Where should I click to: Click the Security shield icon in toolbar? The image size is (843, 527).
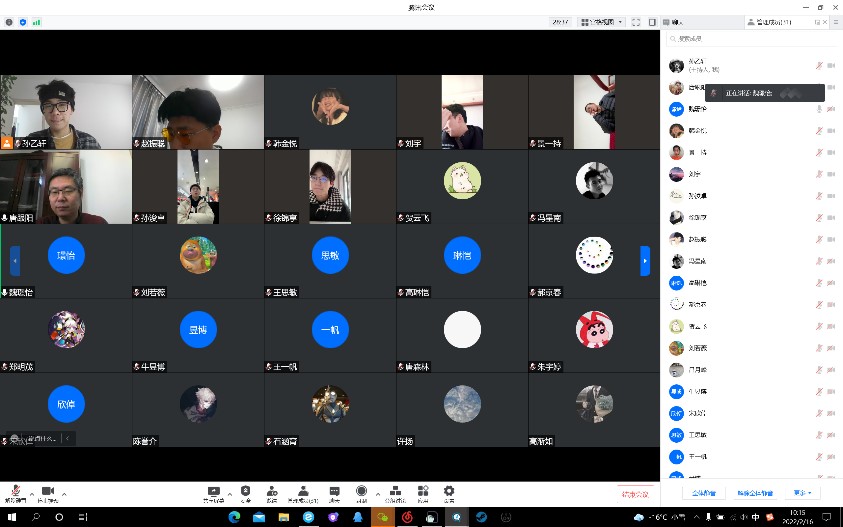pyautogui.click(x=245, y=492)
